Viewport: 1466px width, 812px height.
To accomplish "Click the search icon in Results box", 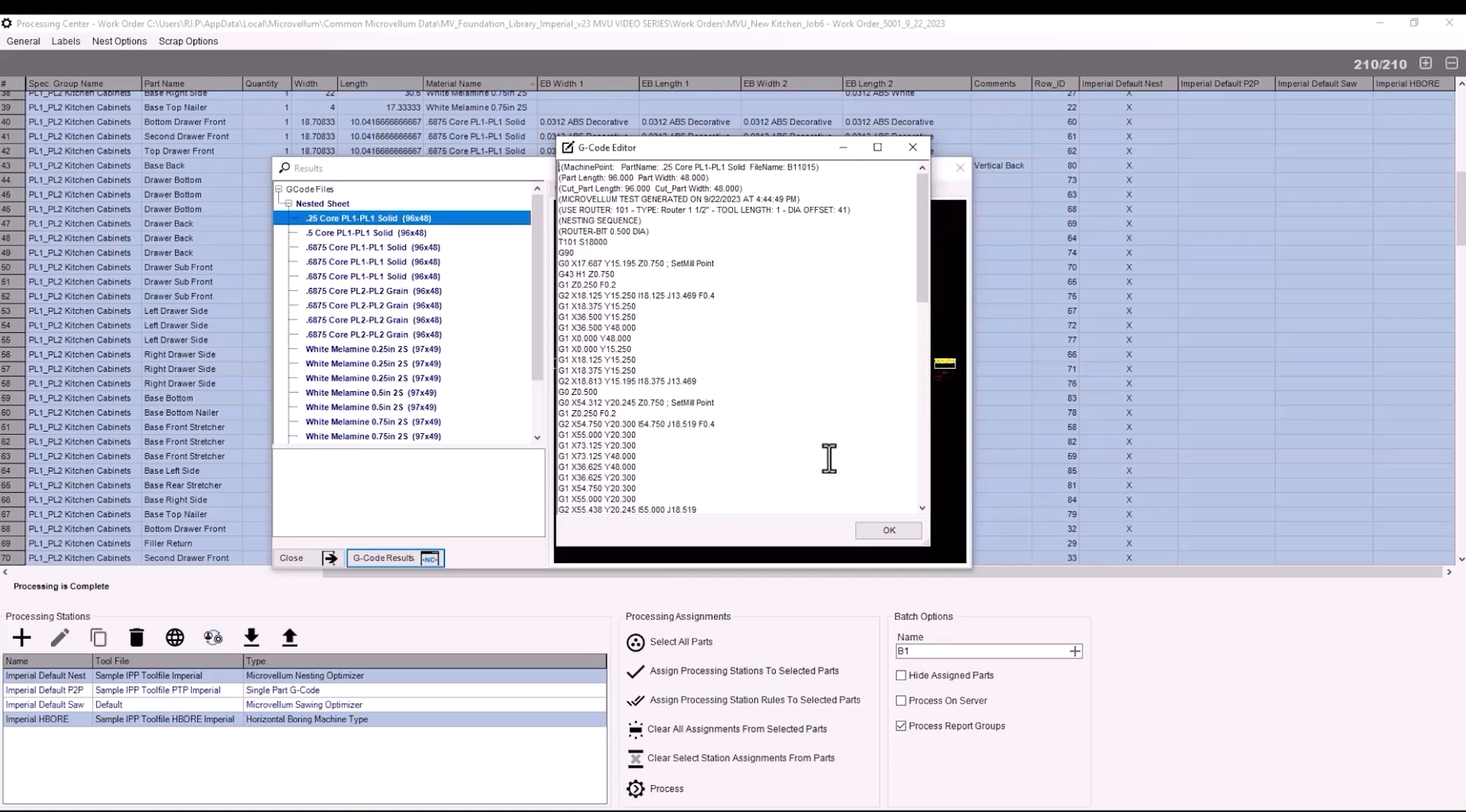I will point(284,168).
